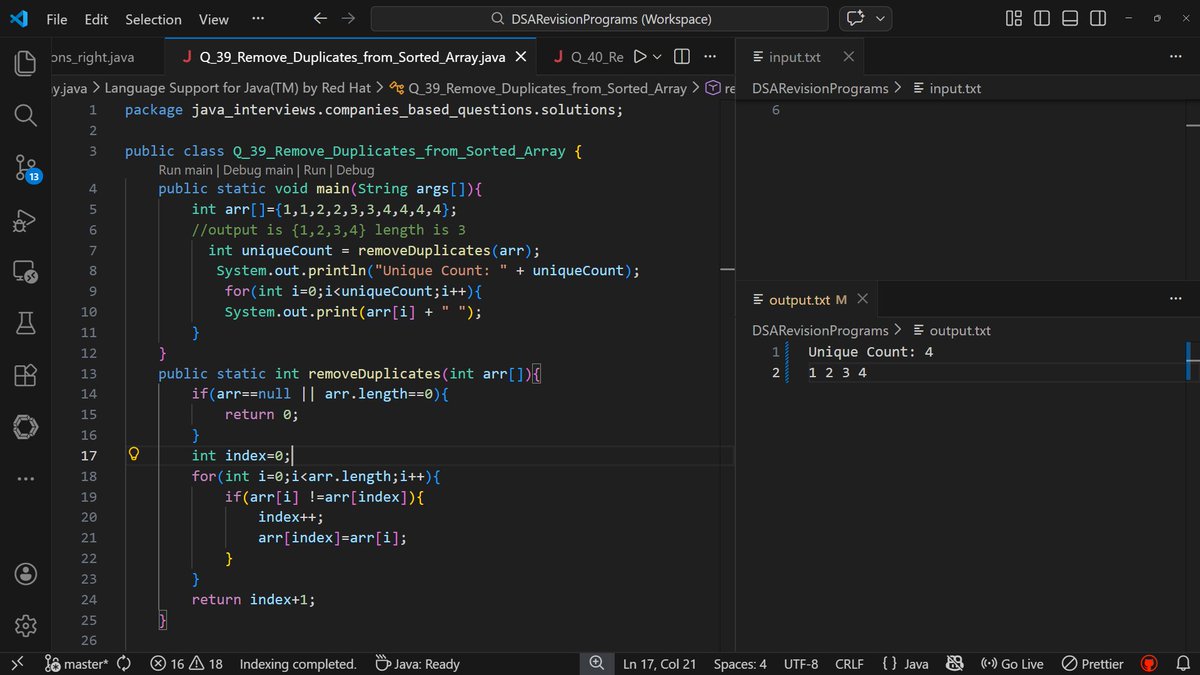The height and width of the screenshot is (675, 1200).
Task: Click the Debug code lens link
Action: click(x=355, y=170)
